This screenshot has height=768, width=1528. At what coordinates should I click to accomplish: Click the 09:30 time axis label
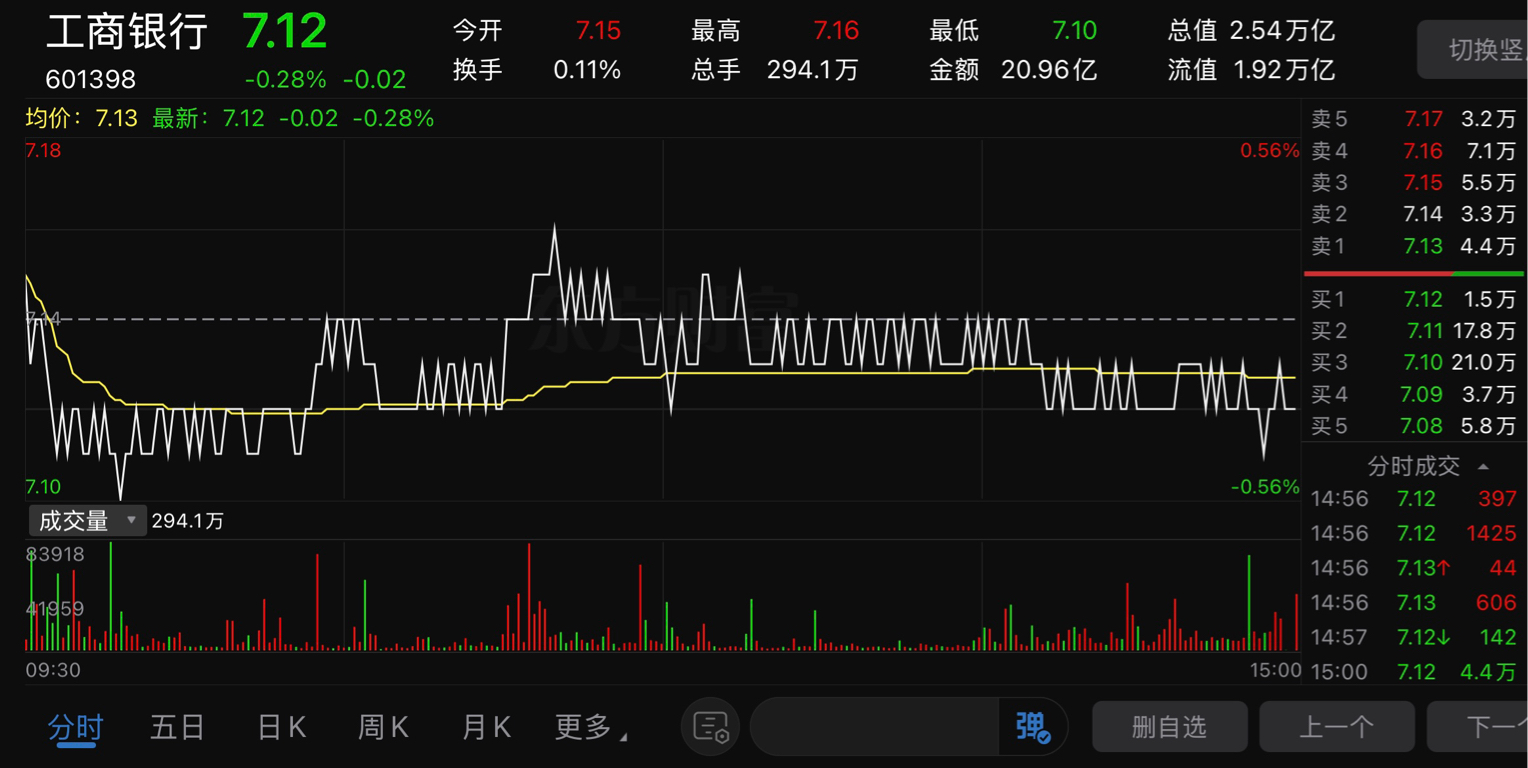tap(53, 670)
